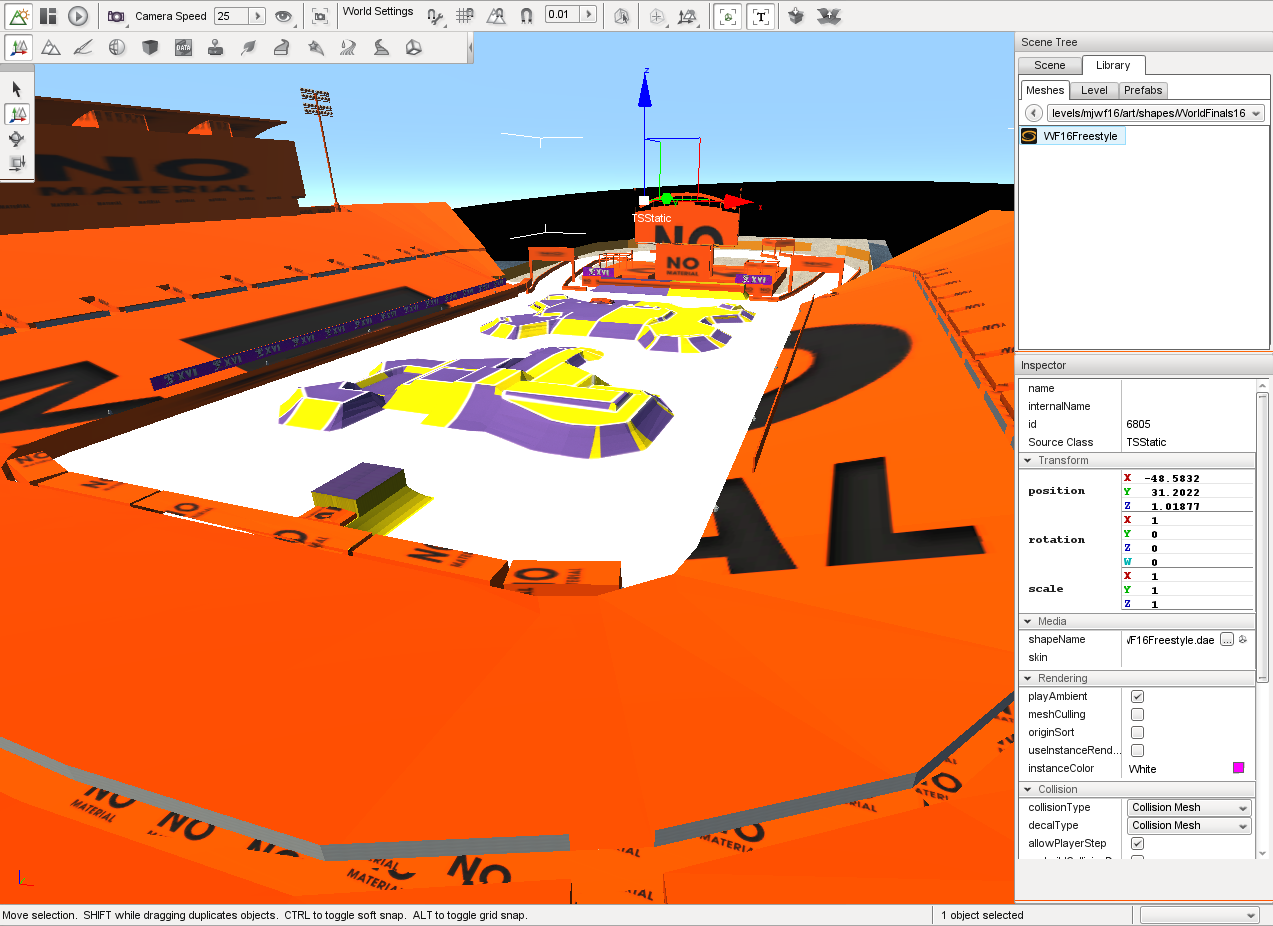Viewport: 1273px width, 926px height.
Task: Select the Object Editor tool
Action: click(x=19, y=47)
